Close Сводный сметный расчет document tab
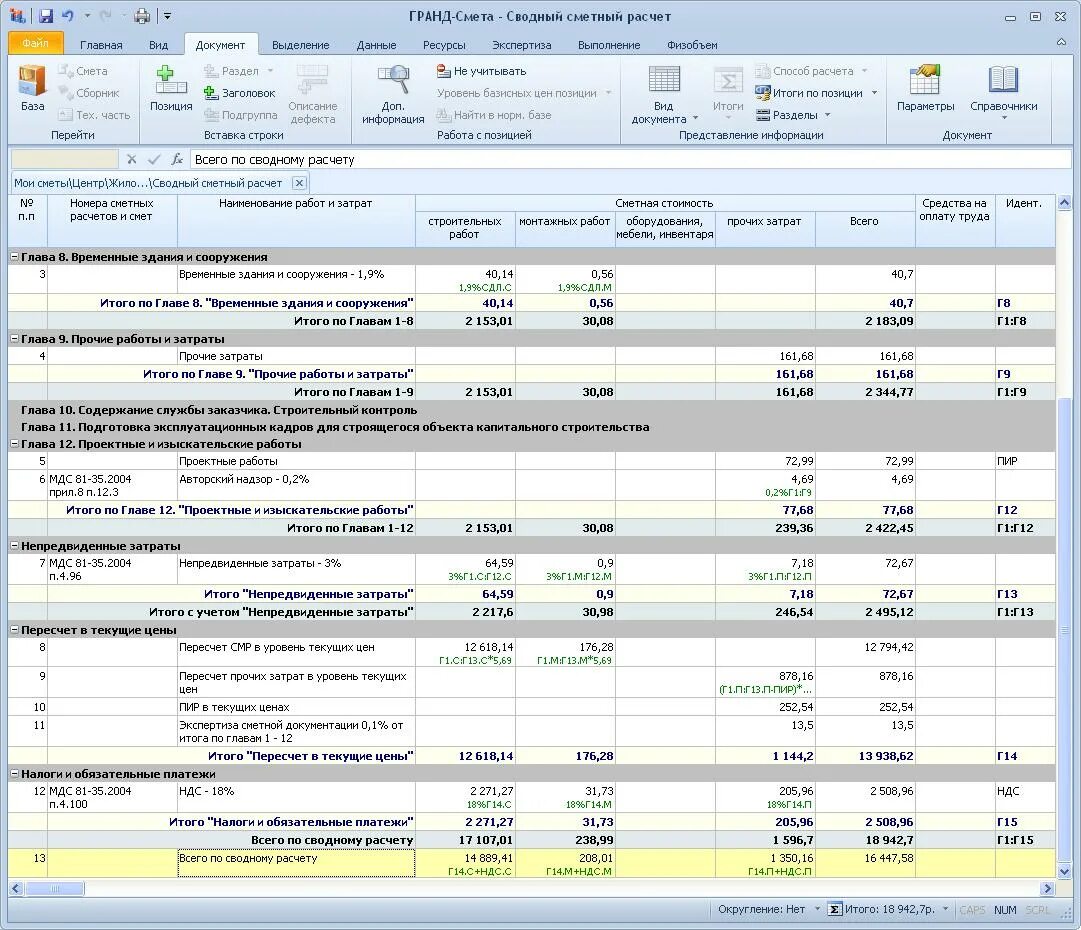The width and height of the screenshot is (1081, 930). pos(299,183)
